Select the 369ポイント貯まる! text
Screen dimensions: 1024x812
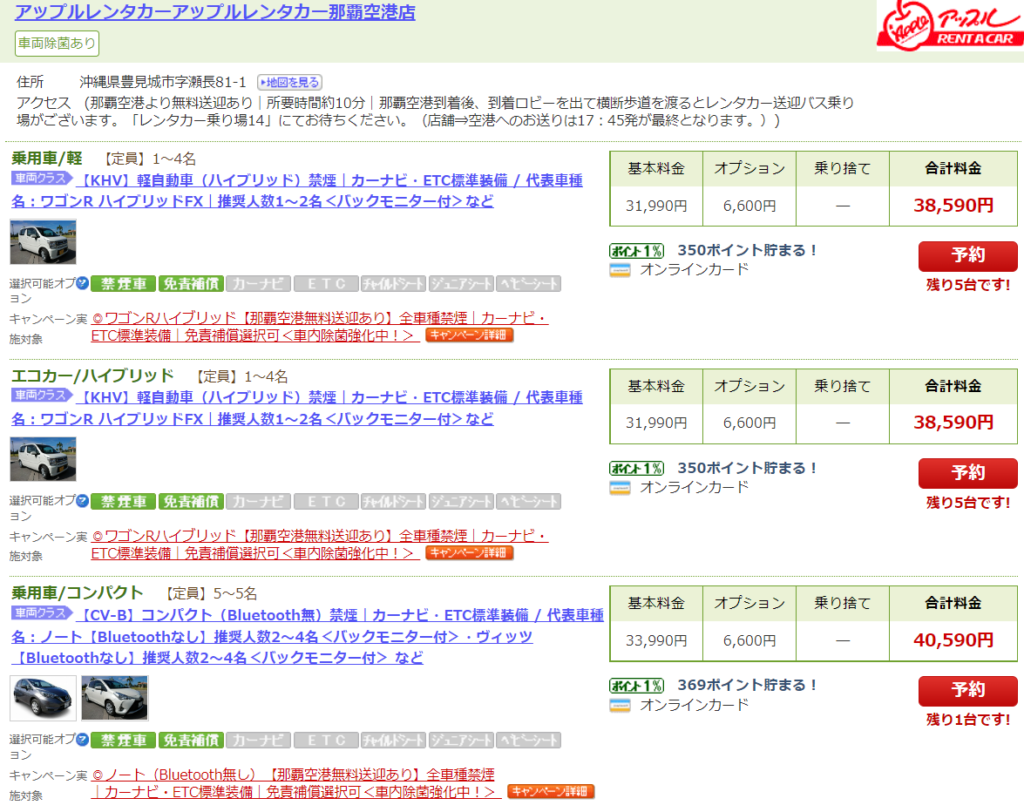(746, 685)
